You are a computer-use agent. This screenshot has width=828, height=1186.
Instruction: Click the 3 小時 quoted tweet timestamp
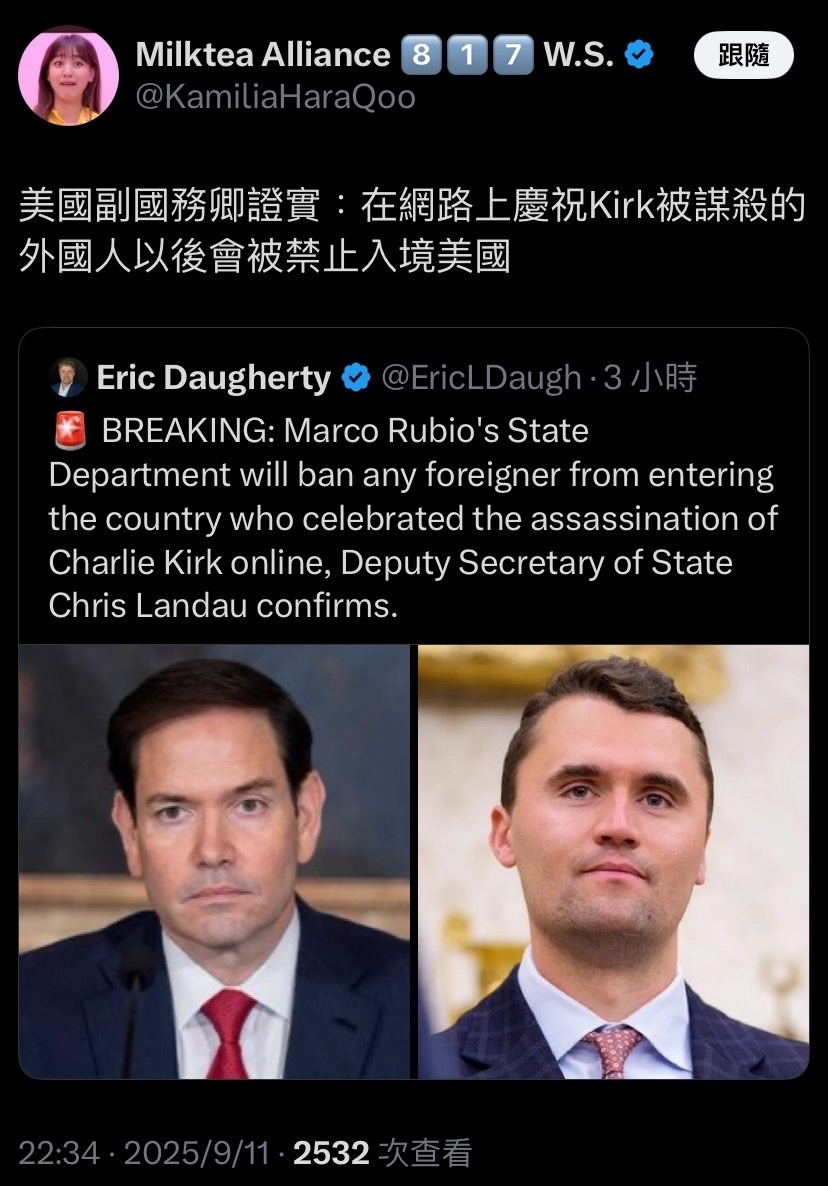pos(650,377)
